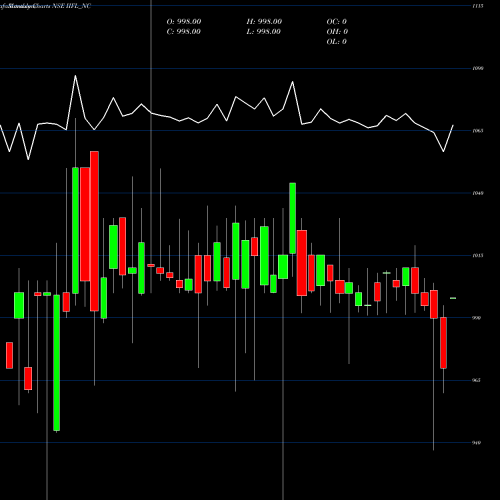Click the open price value O: 998.00
The image size is (500, 500).
point(184,22)
